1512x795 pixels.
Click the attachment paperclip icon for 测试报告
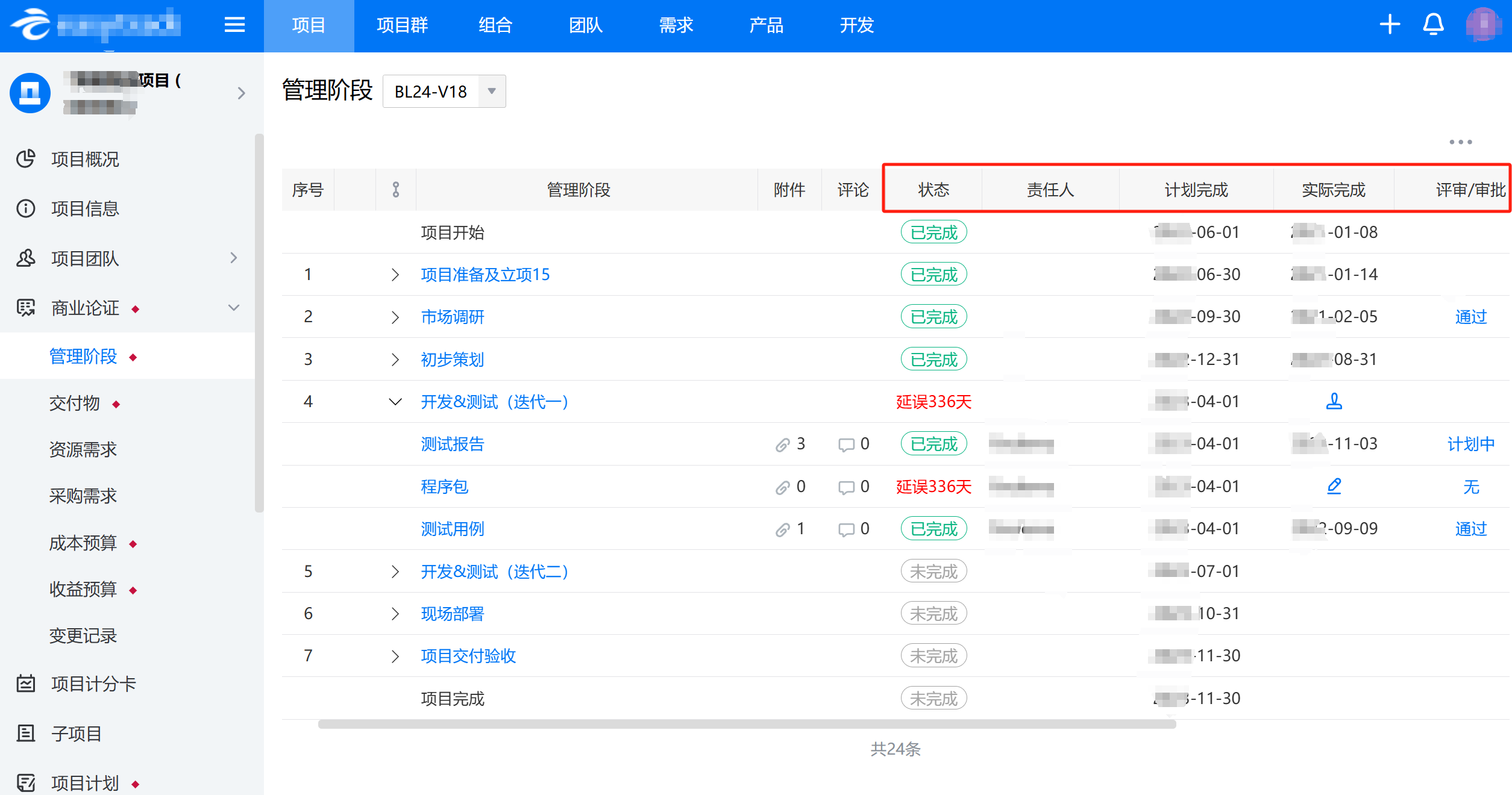(x=782, y=444)
